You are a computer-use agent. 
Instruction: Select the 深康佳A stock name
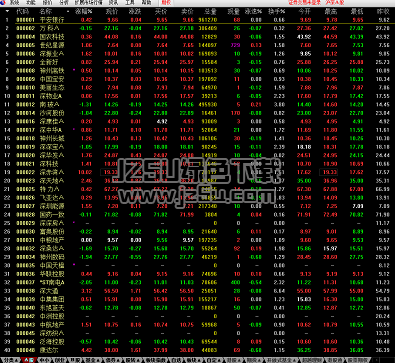click(52, 122)
